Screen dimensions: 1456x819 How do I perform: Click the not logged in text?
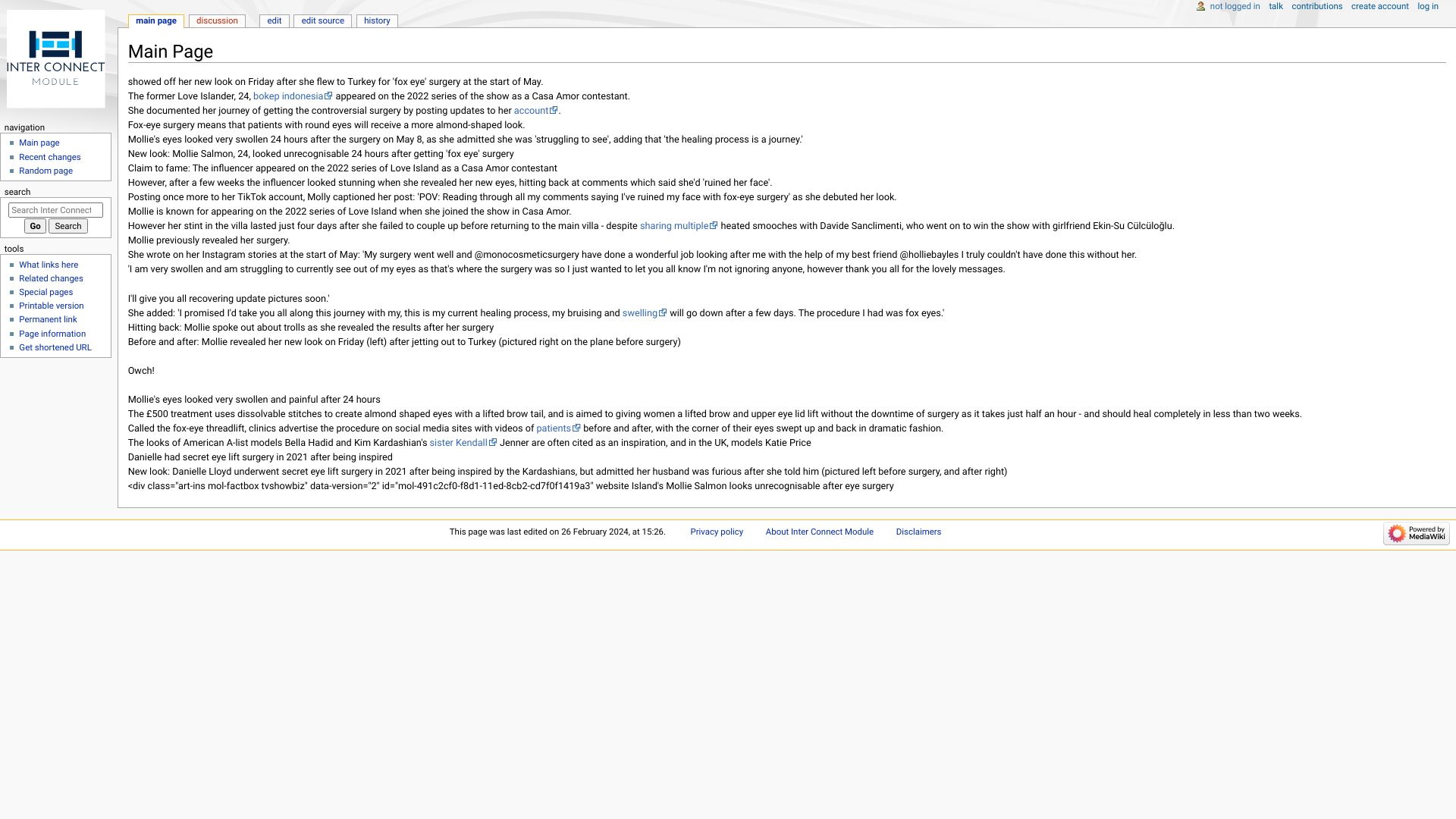pyautogui.click(x=1235, y=6)
